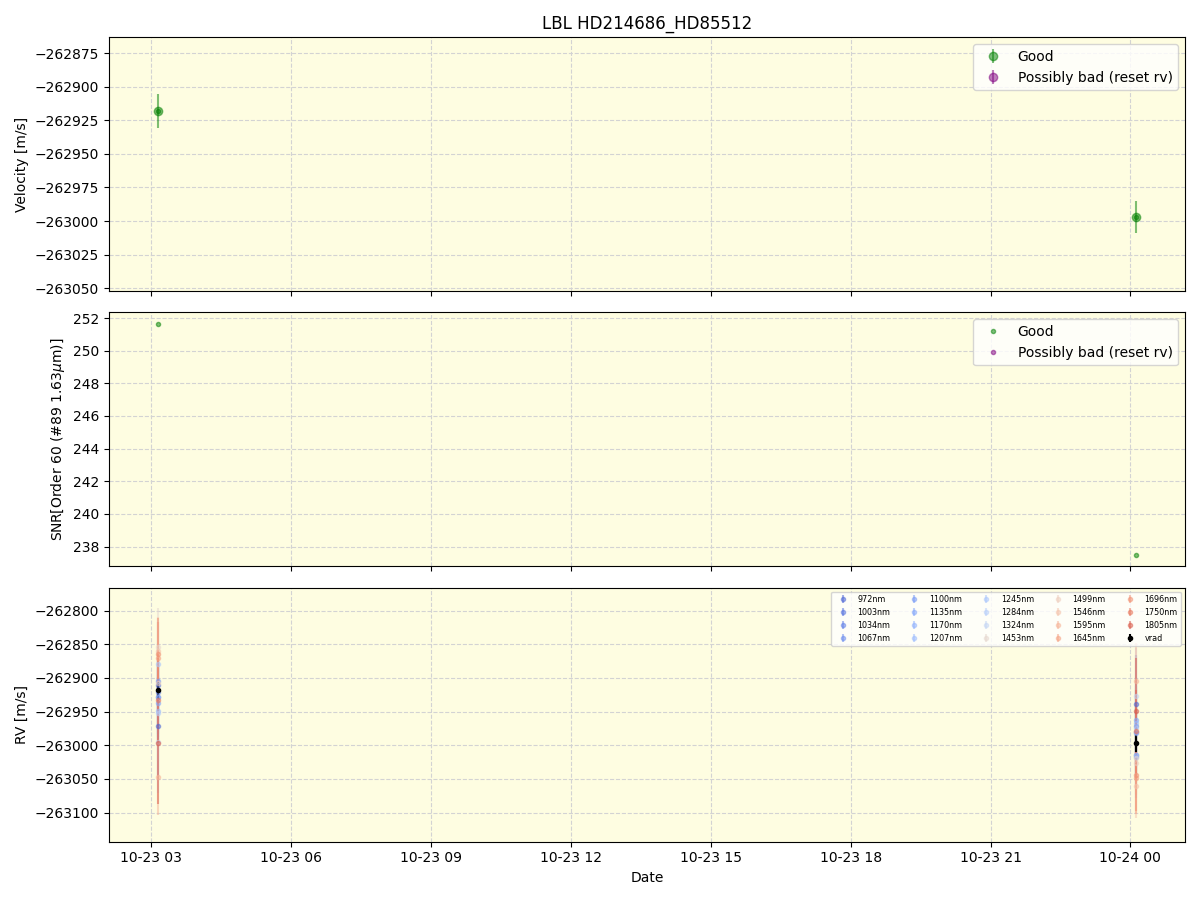Click the 1135nm legend marker
Screen dimensions: 1200x900
coord(915,612)
